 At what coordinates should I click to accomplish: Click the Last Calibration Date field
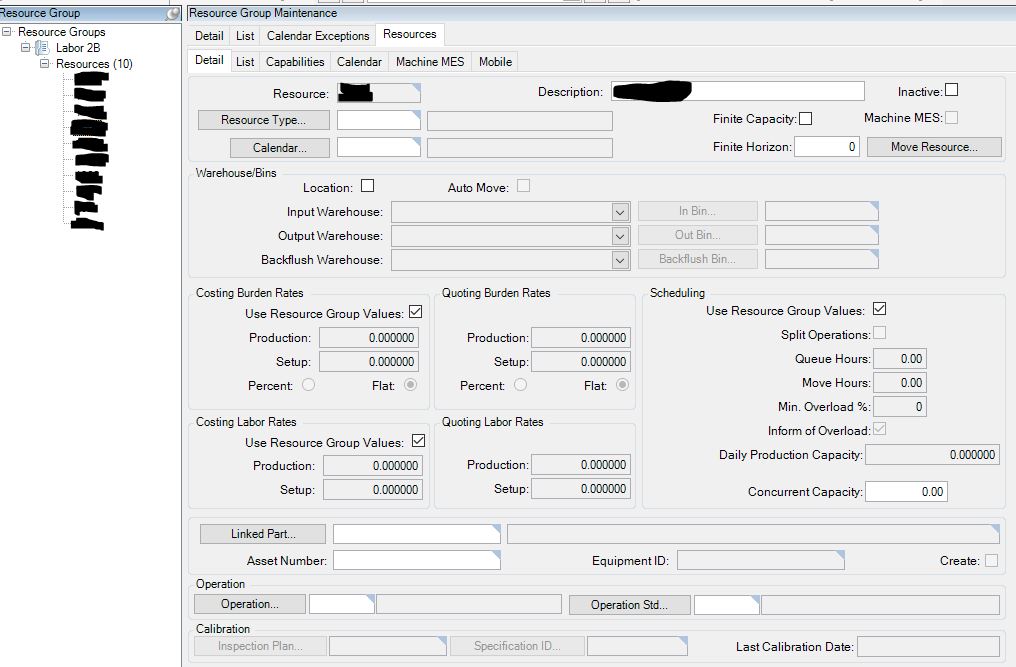[x=929, y=646]
